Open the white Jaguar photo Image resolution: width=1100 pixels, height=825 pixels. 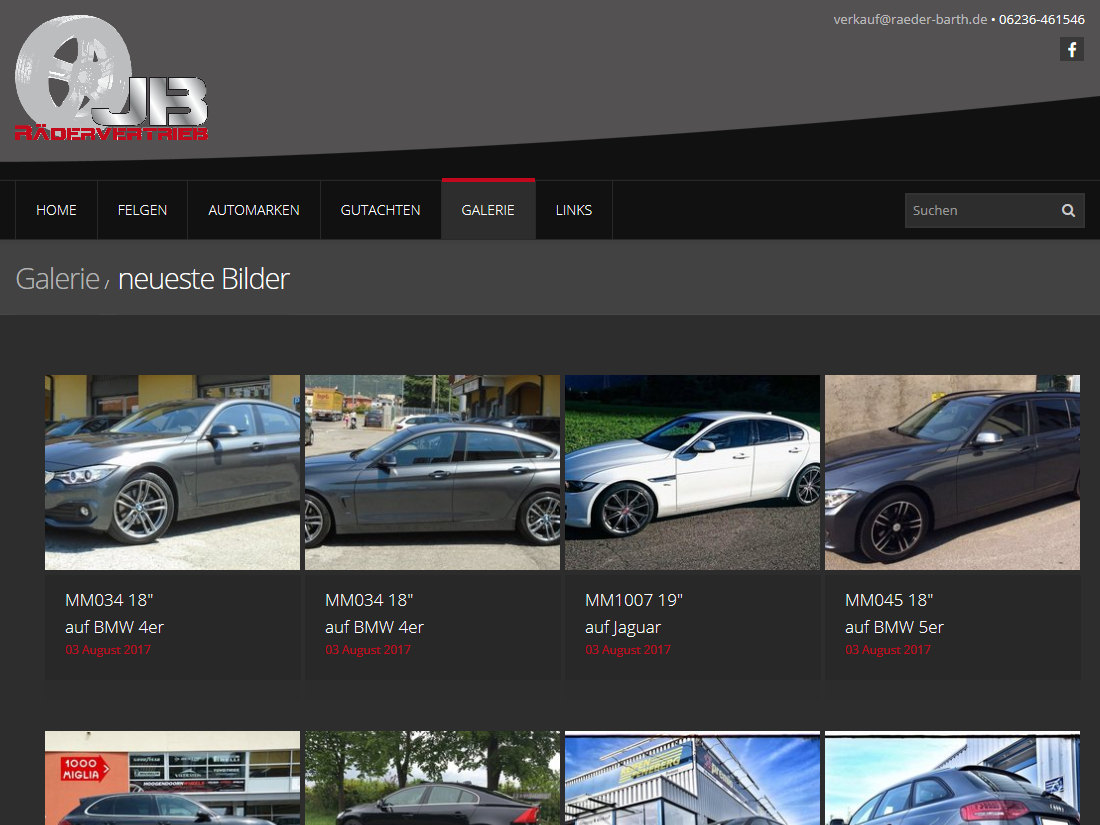[692, 472]
